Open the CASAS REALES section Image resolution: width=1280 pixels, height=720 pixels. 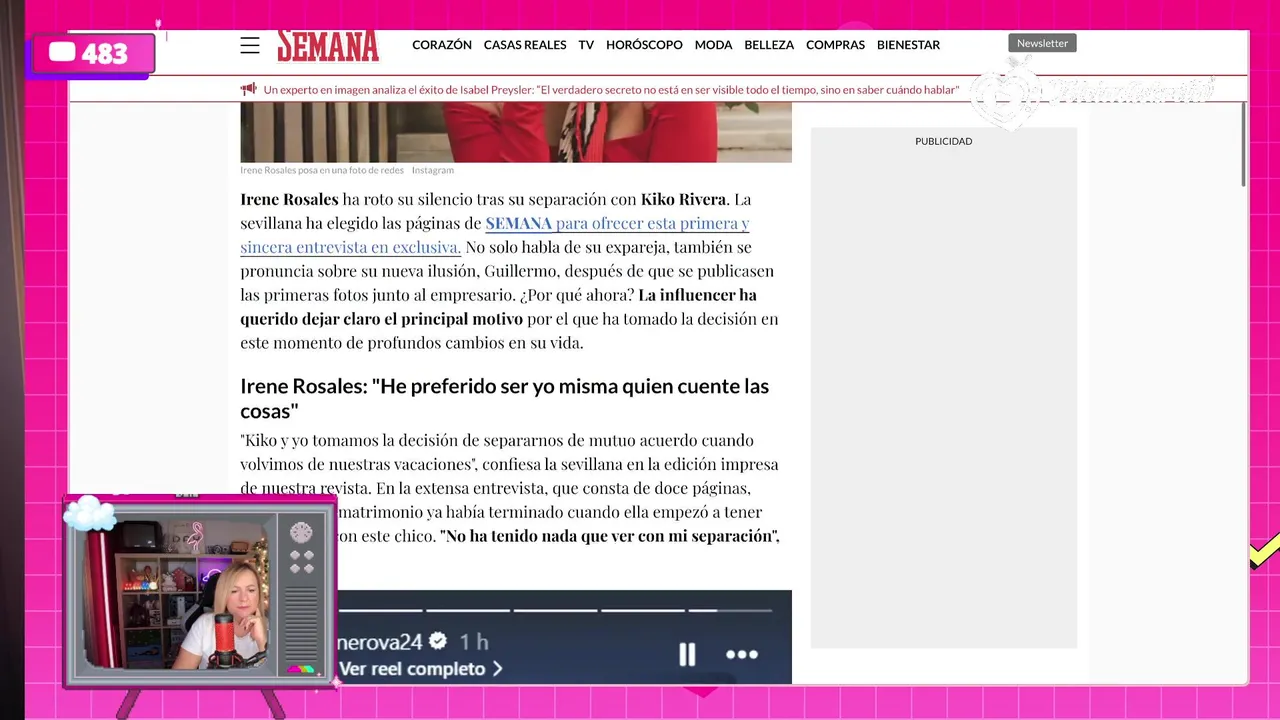525,45
